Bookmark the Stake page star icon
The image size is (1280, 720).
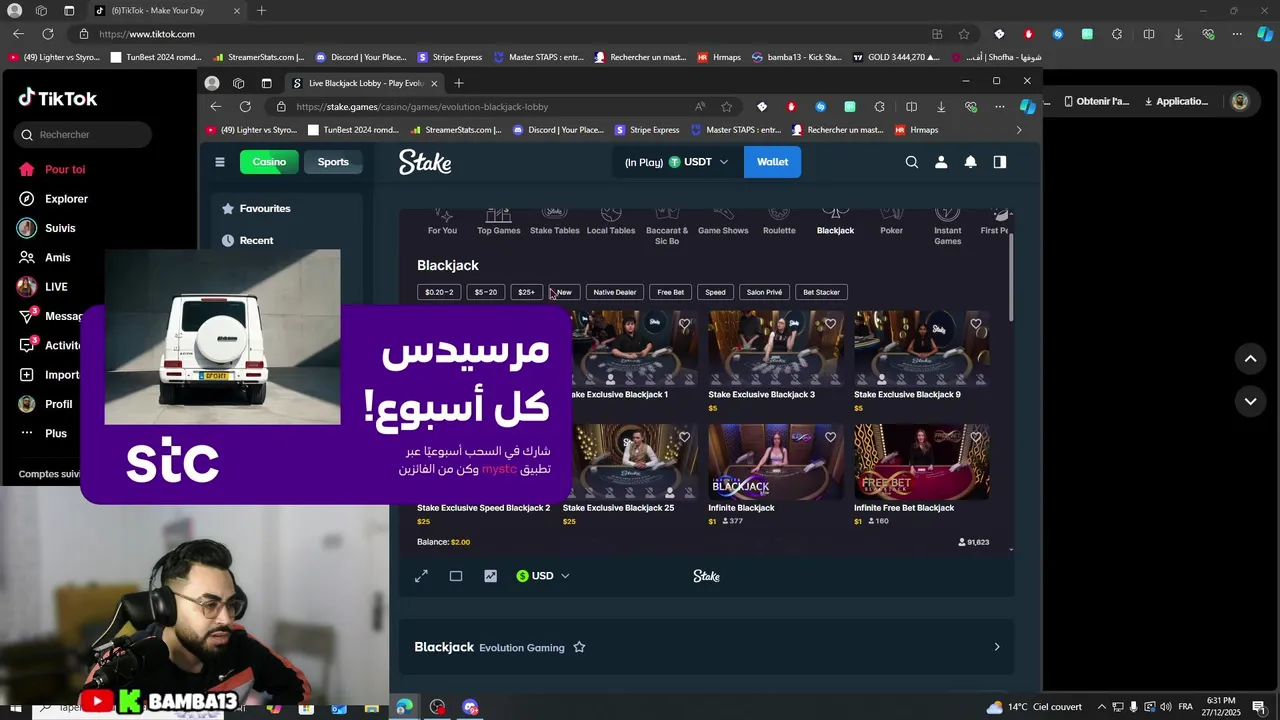click(x=726, y=107)
